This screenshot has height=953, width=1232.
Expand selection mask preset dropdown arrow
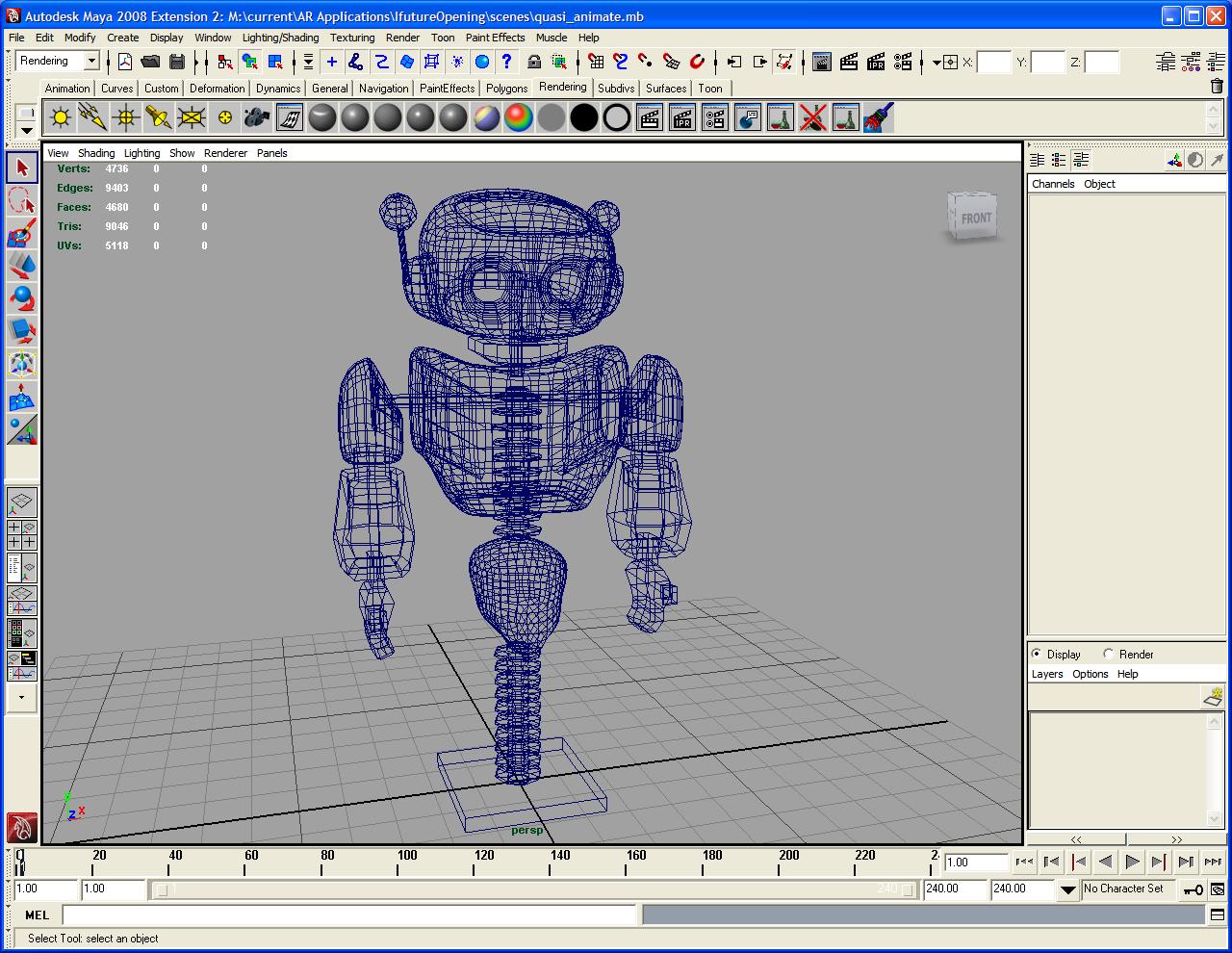coord(308,62)
